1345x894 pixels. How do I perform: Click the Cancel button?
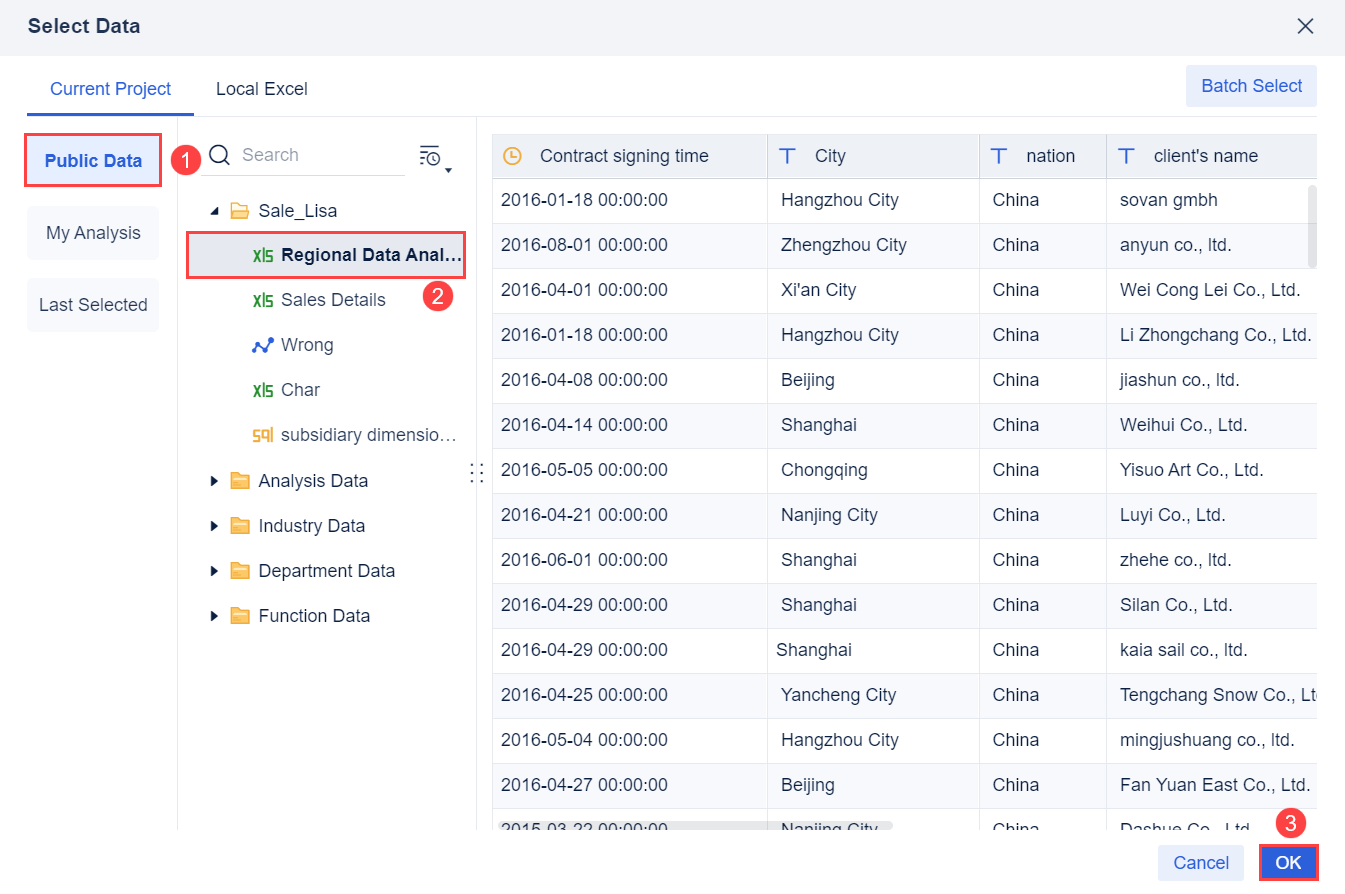click(1200, 863)
